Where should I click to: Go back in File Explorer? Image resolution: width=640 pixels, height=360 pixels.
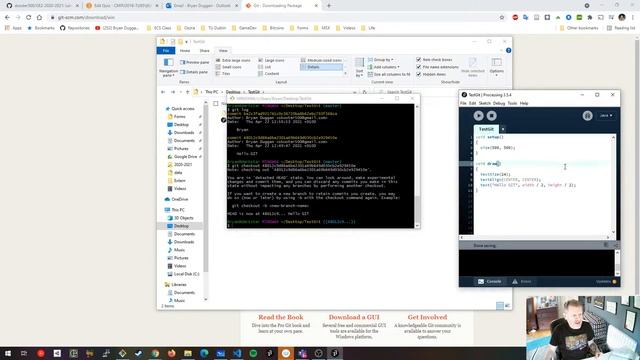(163, 92)
